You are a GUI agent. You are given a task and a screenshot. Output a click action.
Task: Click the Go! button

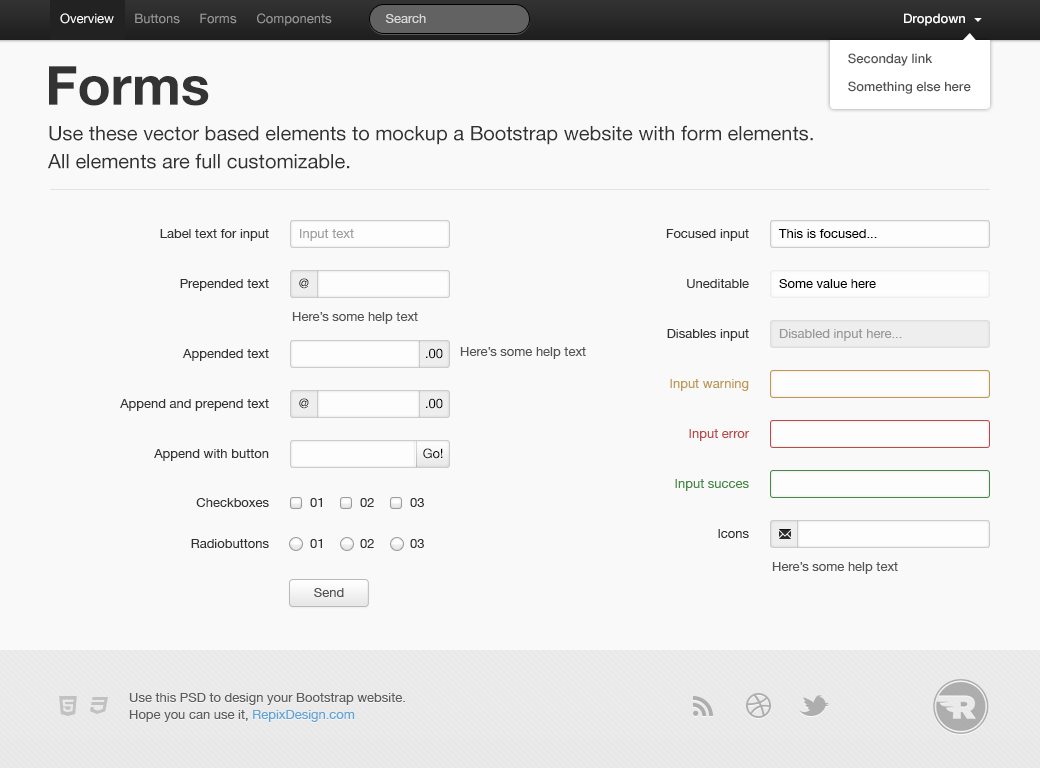coord(433,454)
